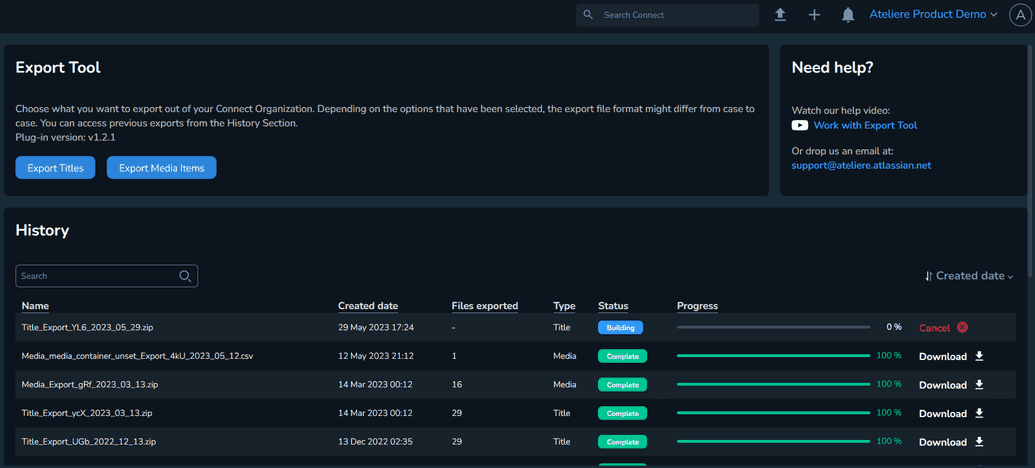
Task: Select Title_Export_YL6_2023_05_29.zip name
Action: pyautogui.click(x=87, y=327)
